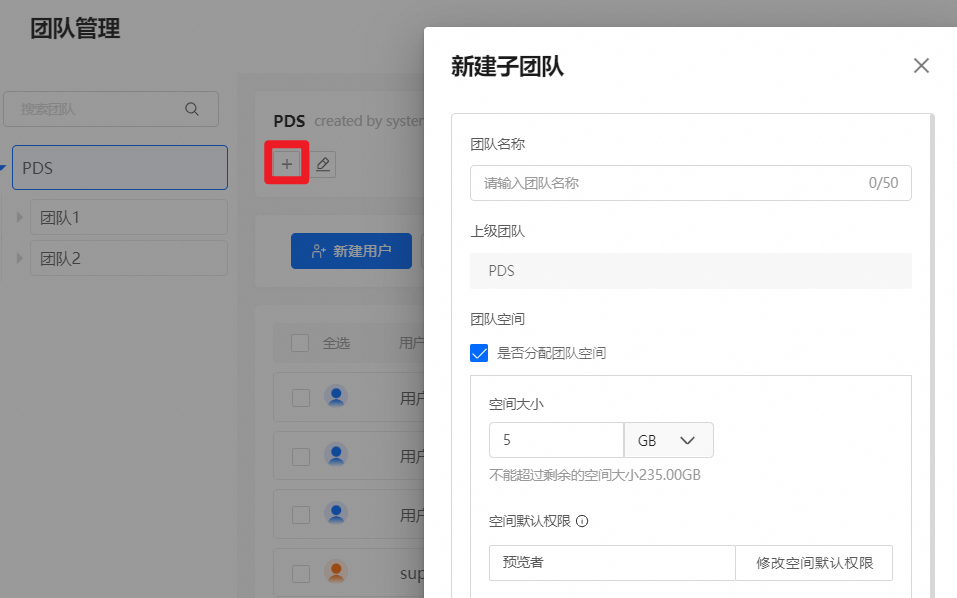Click the blue avatar in the third user row
Screen dimensions: 957x598
[x=336, y=514]
